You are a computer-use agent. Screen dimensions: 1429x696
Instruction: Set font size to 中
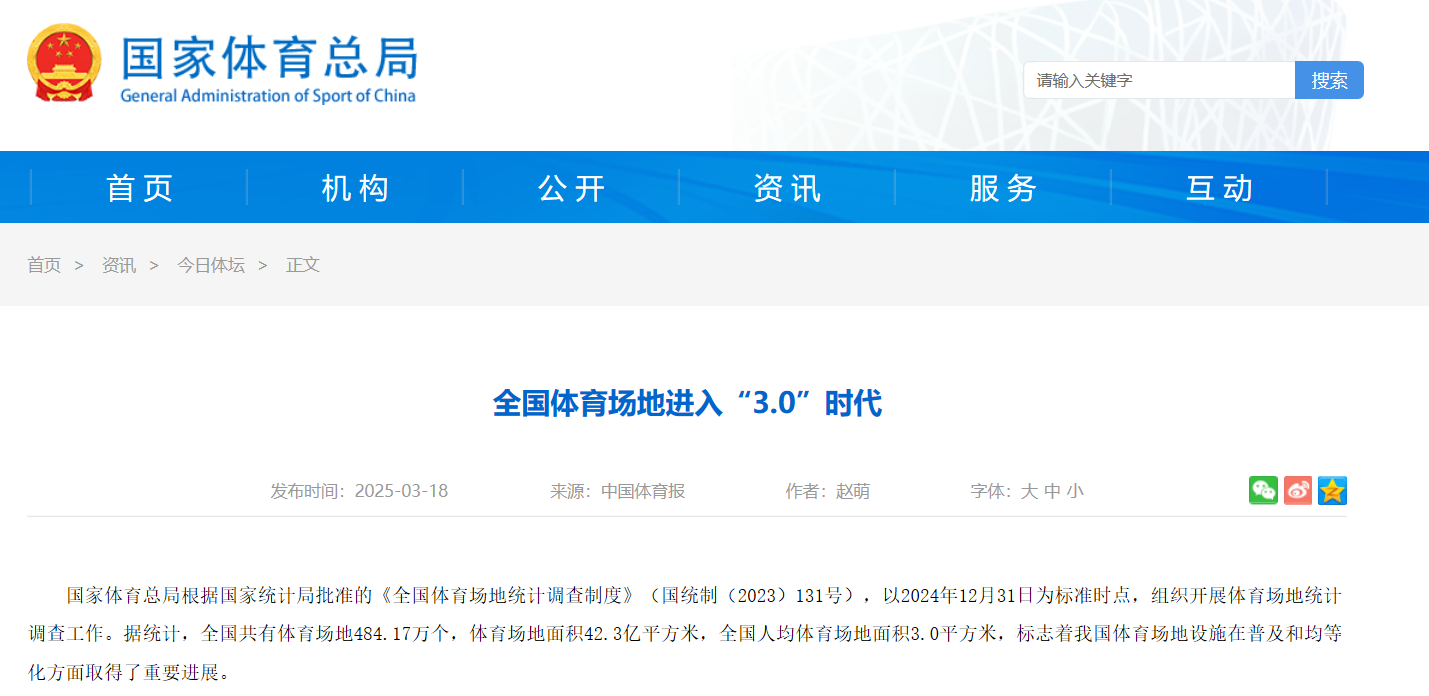point(1052,491)
